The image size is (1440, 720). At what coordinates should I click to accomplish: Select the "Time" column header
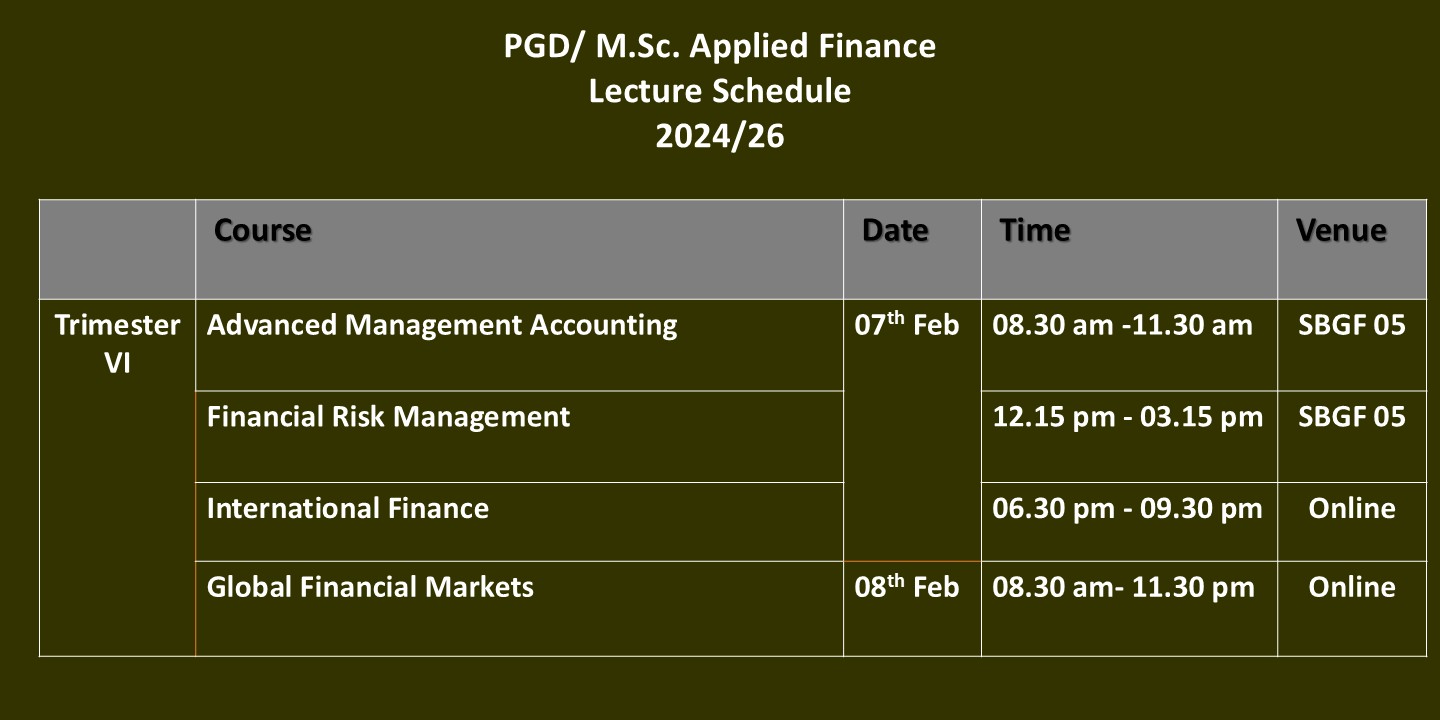pyautogui.click(x=1035, y=231)
